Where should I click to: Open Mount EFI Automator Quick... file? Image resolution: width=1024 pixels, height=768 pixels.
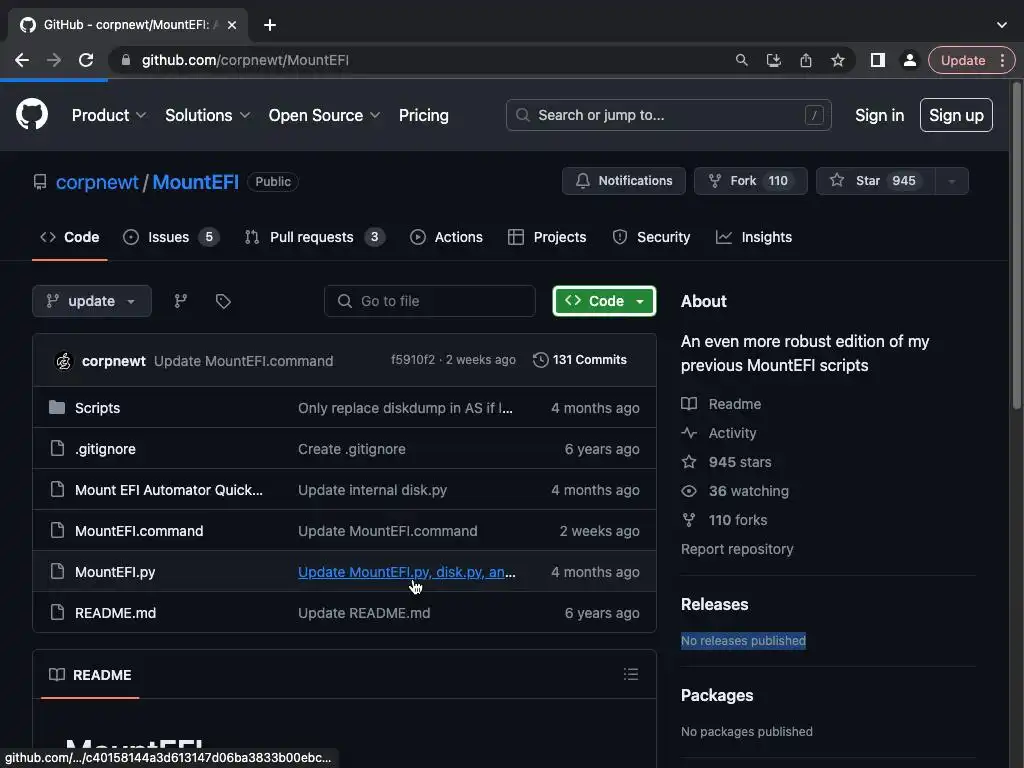point(168,490)
